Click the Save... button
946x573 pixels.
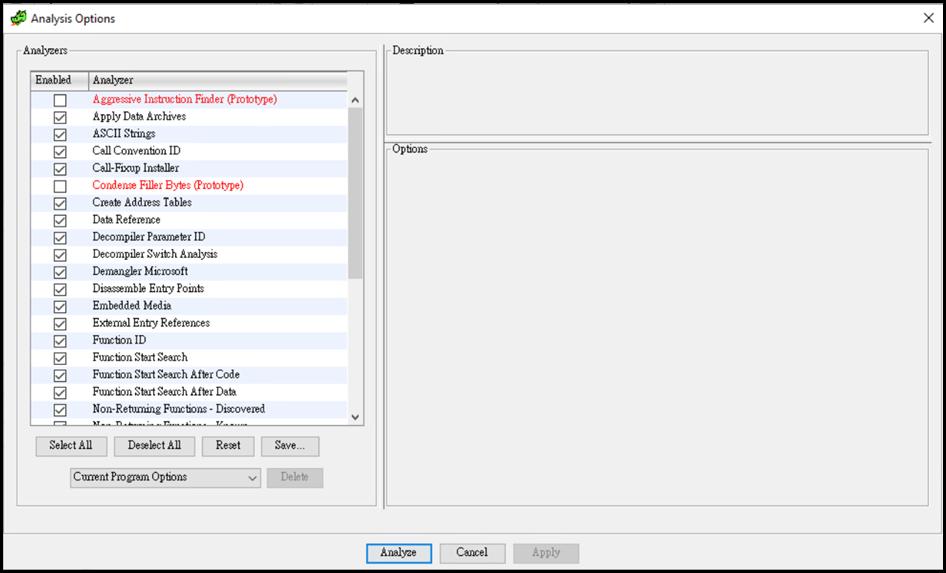coord(290,446)
